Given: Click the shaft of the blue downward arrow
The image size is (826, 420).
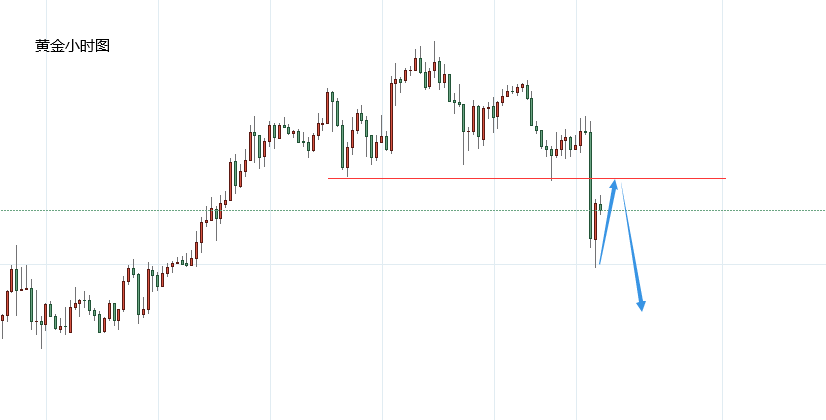Looking at the screenshot, I should 631,245.
